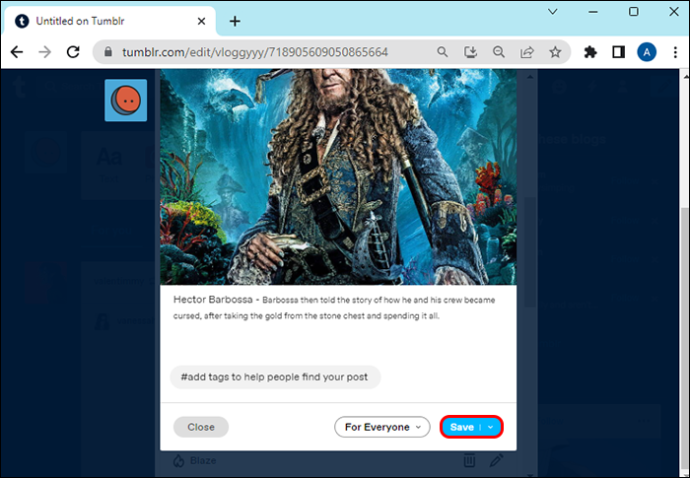Viewport: 690px width, 478px height.
Task: Click the Tumblr logo in dimmed header
Action: [x=19, y=86]
